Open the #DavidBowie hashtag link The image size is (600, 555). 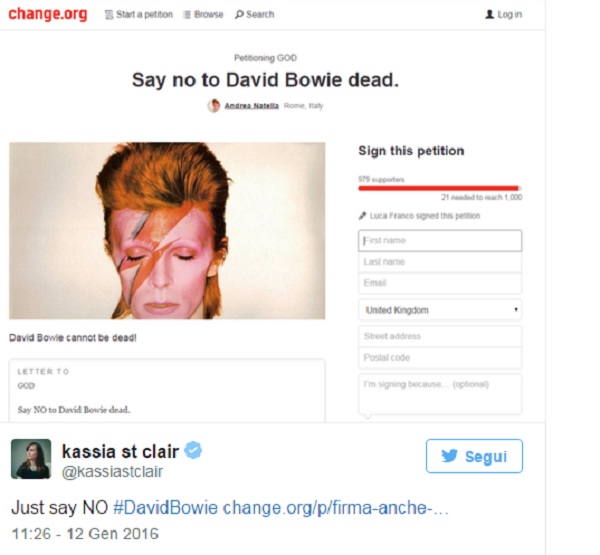click(165, 508)
